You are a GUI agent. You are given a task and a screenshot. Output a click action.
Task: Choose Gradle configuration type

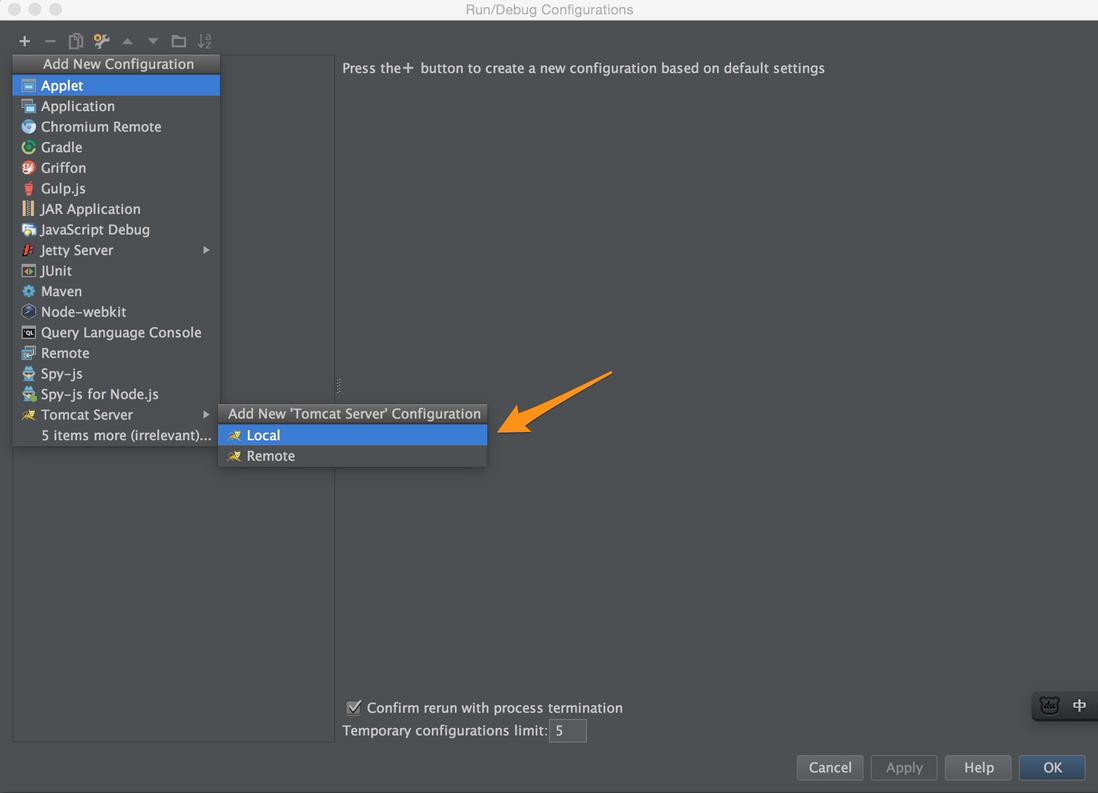click(x=116, y=147)
